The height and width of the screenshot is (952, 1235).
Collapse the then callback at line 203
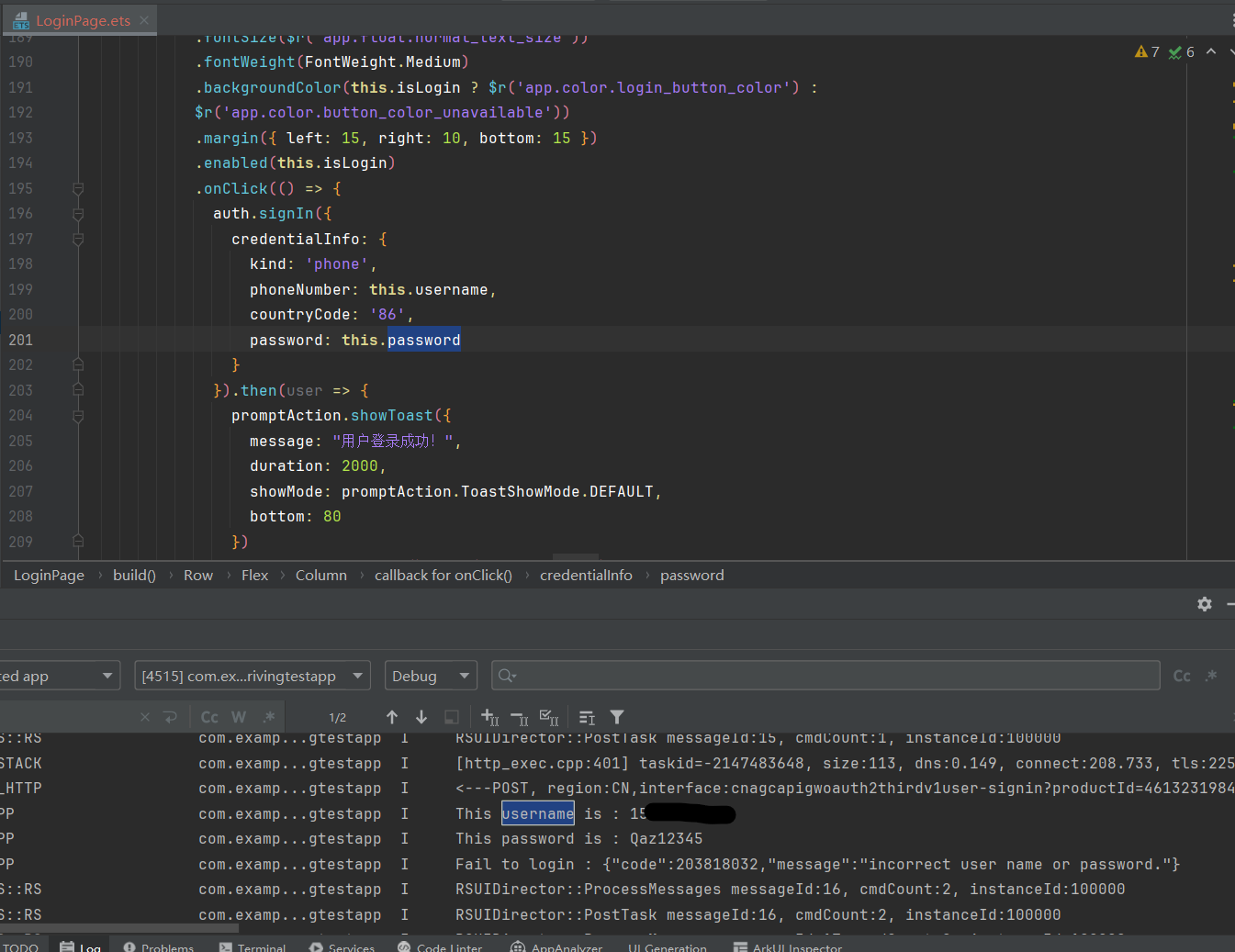78,390
